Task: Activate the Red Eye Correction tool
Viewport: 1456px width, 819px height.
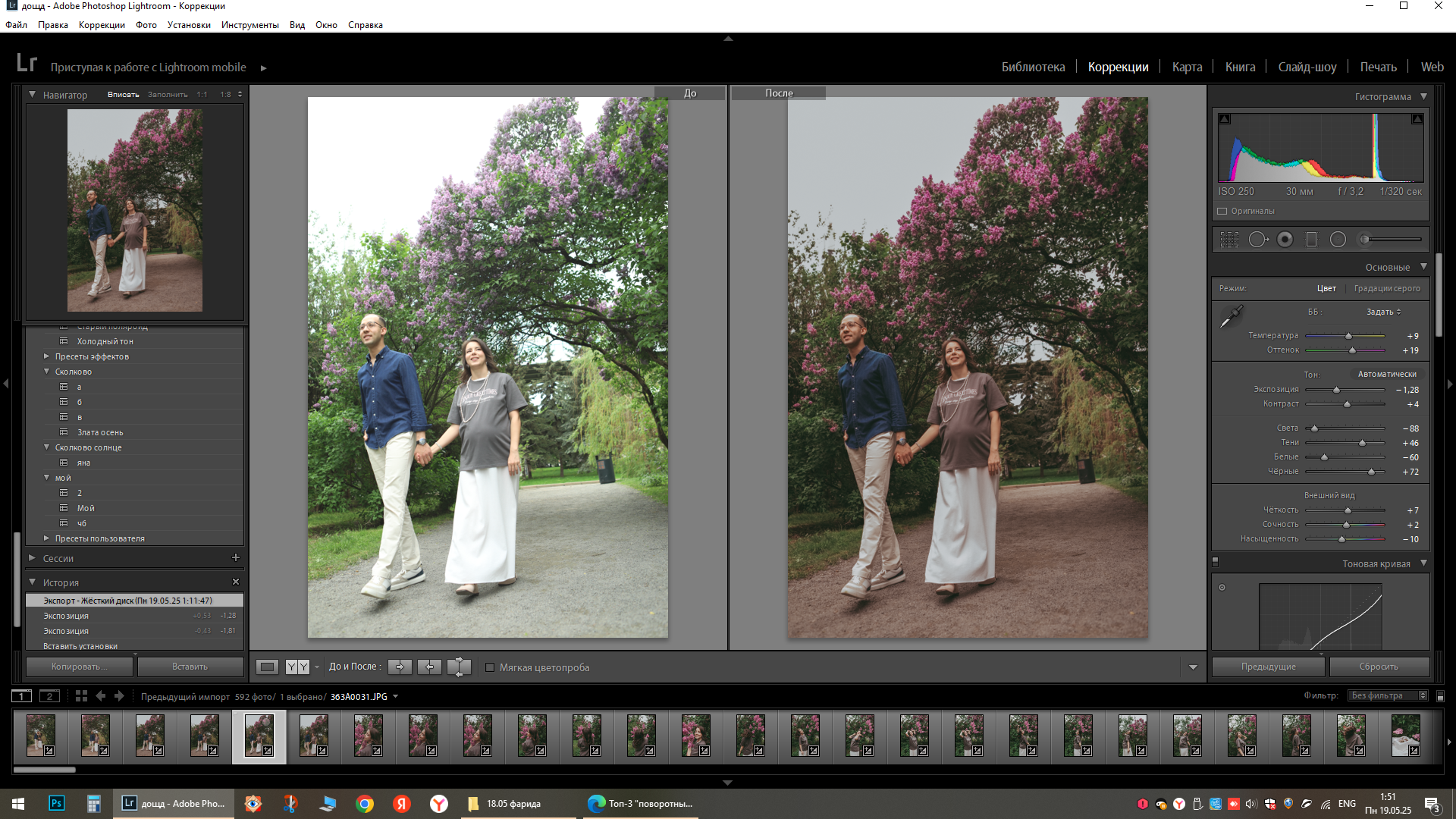Action: (x=1285, y=240)
